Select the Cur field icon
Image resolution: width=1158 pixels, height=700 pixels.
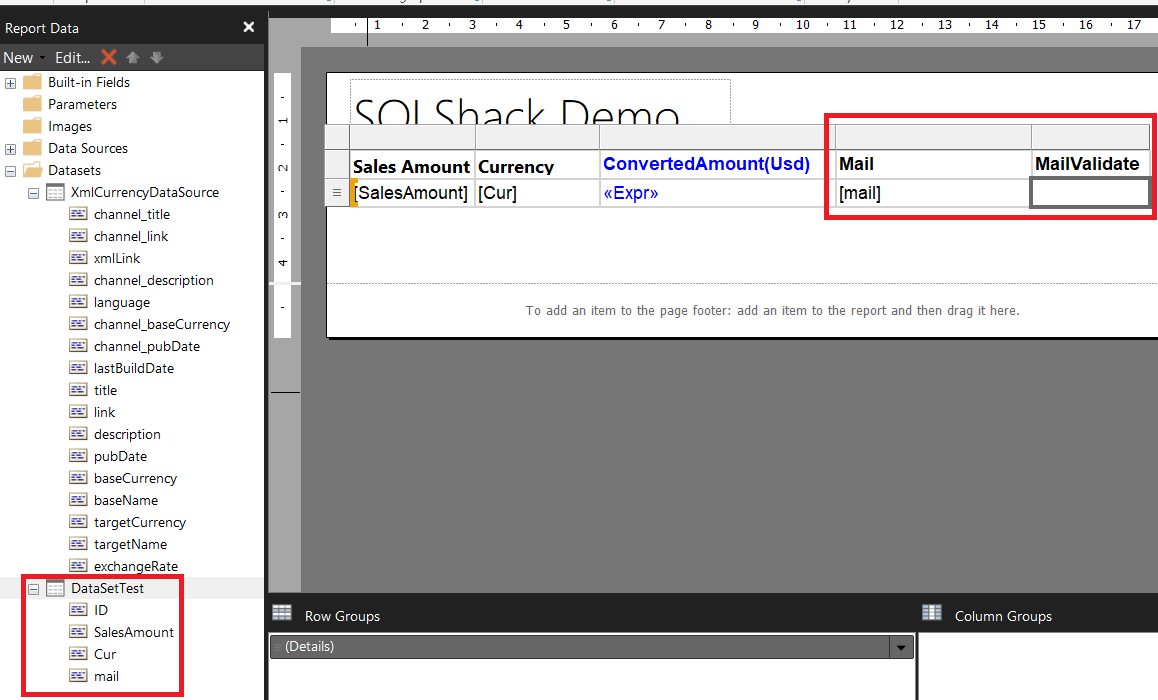[x=78, y=653]
